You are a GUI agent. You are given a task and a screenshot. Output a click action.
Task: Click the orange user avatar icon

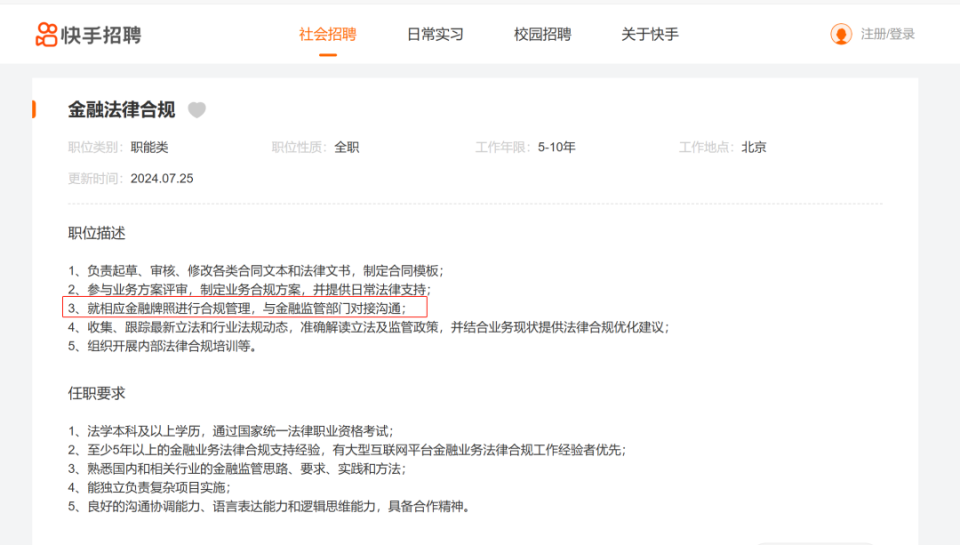click(x=841, y=34)
